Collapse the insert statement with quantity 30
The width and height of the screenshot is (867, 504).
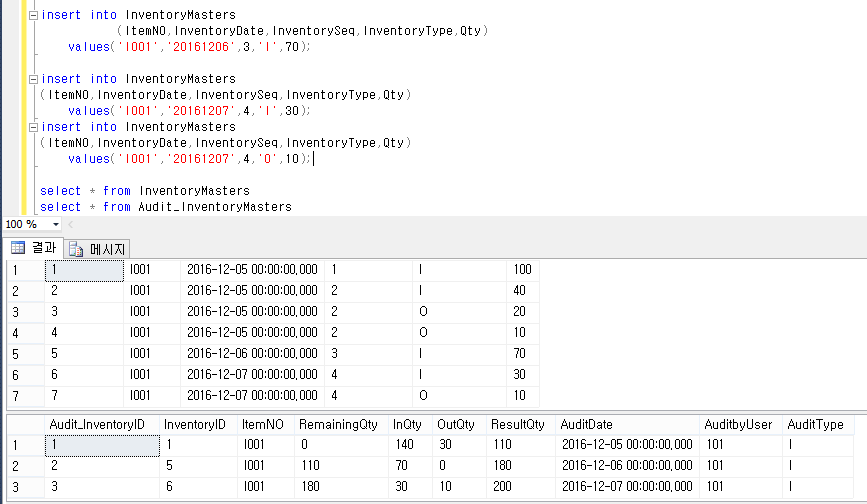(34, 79)
